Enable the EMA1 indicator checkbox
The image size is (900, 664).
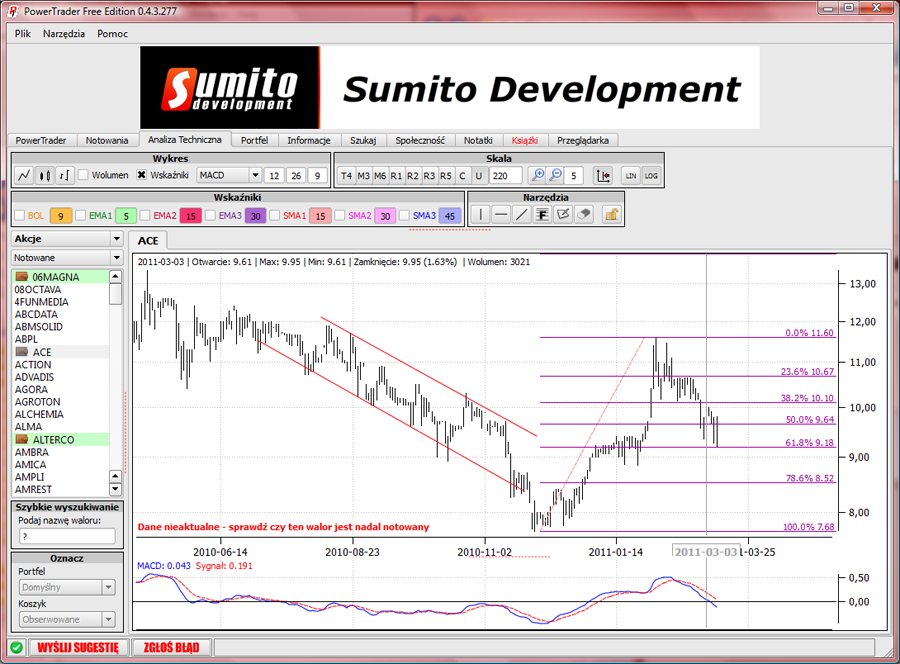(x=80, y=215)
